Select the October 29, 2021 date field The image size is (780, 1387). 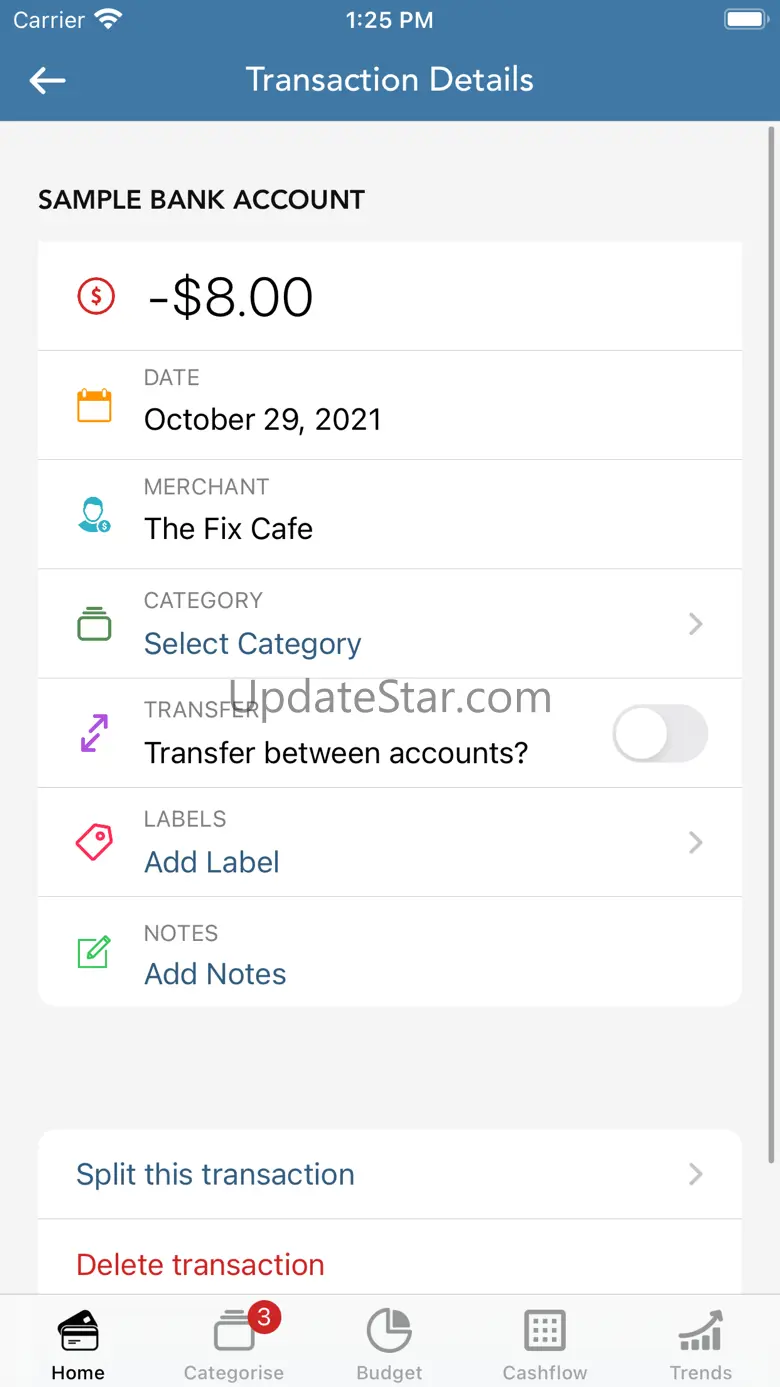[x=390, y=405]
